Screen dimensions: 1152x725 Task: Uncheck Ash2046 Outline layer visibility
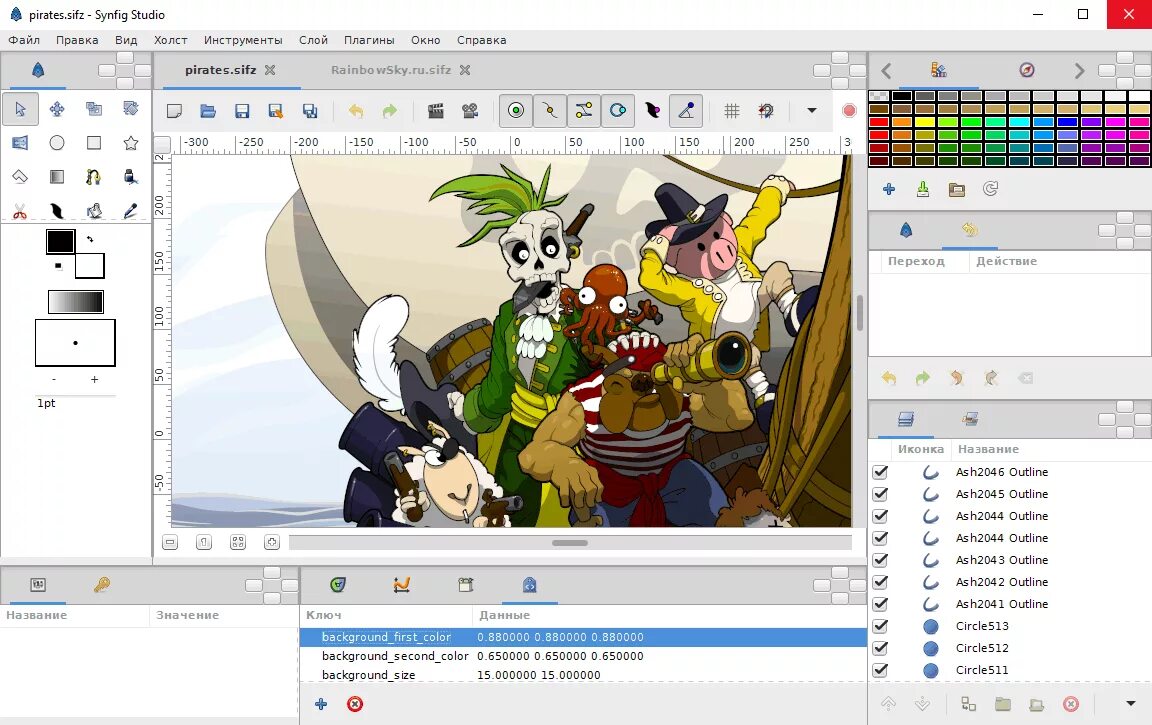[x=880, y=472]
